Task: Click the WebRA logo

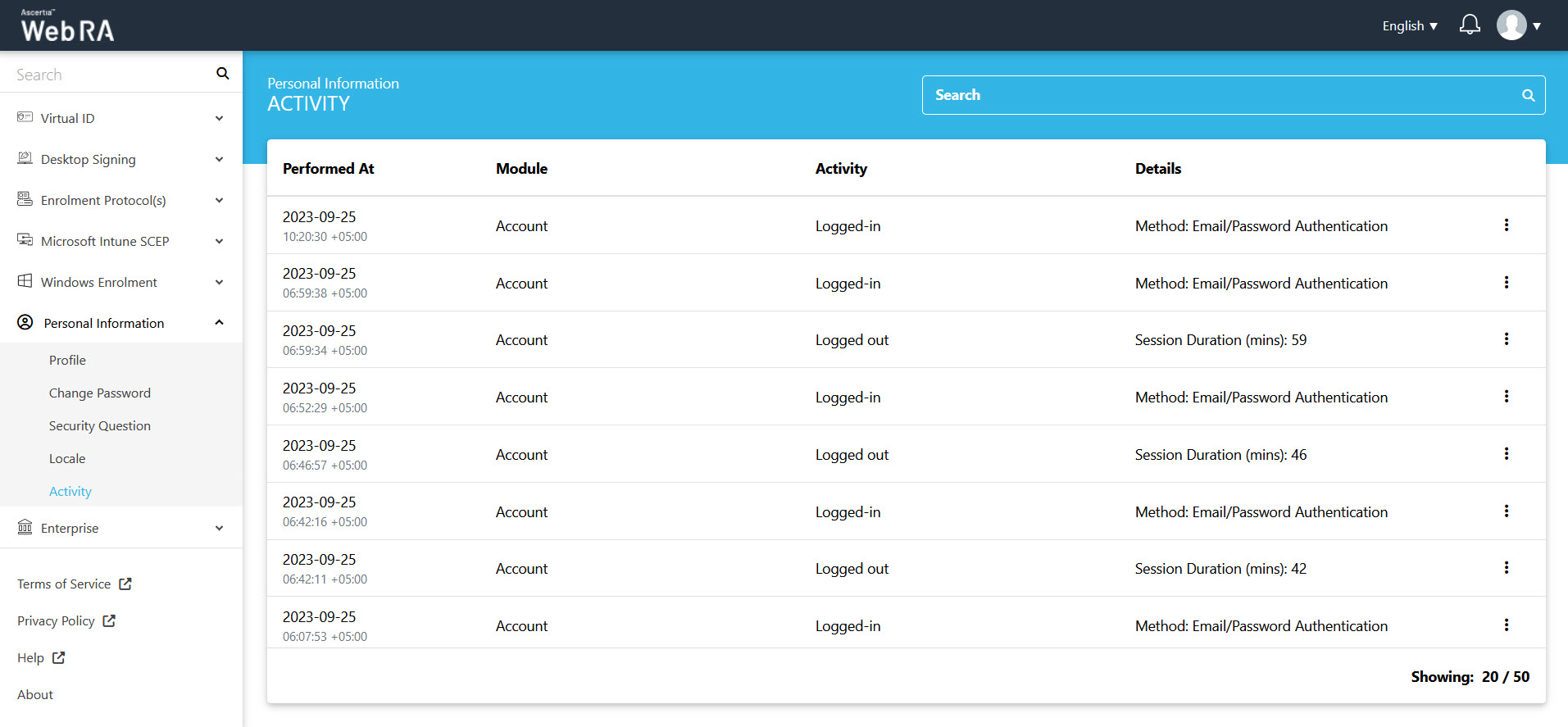Action: (x=67, y=26)
